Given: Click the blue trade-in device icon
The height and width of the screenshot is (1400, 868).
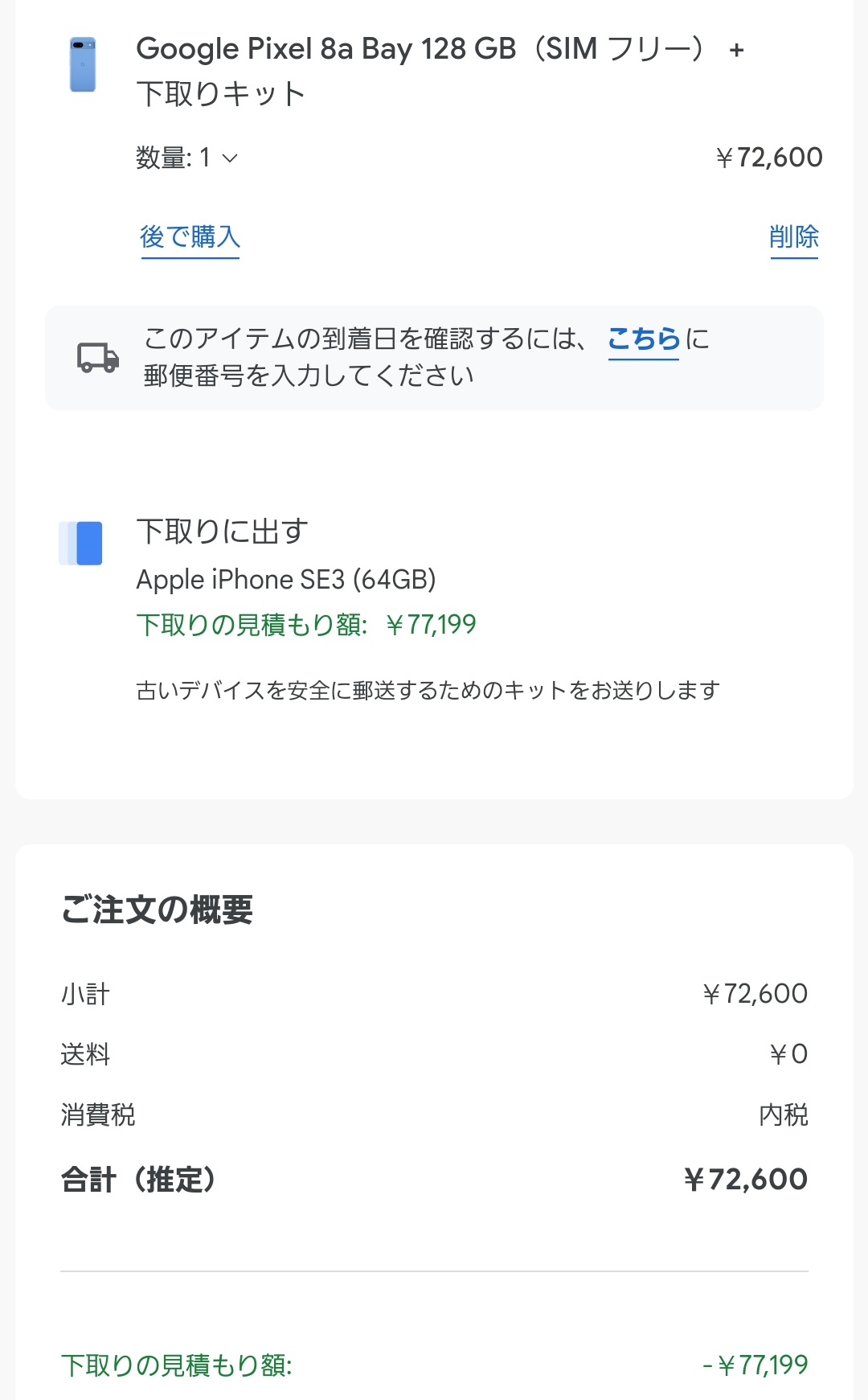Looking at the screenshot, I should (81, 544).
